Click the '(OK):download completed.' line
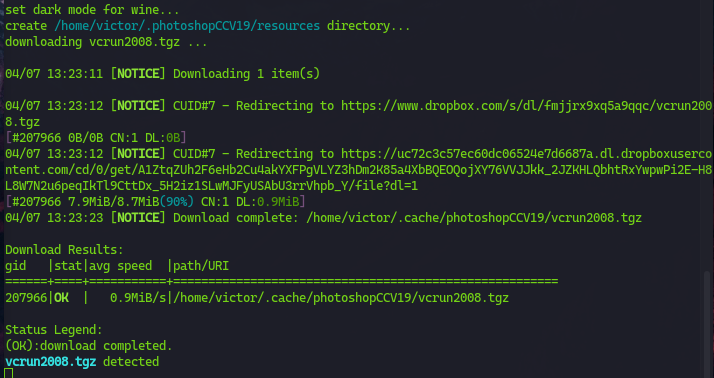The width and height of the screenshot is (714, 378). (x=89, y=346)
